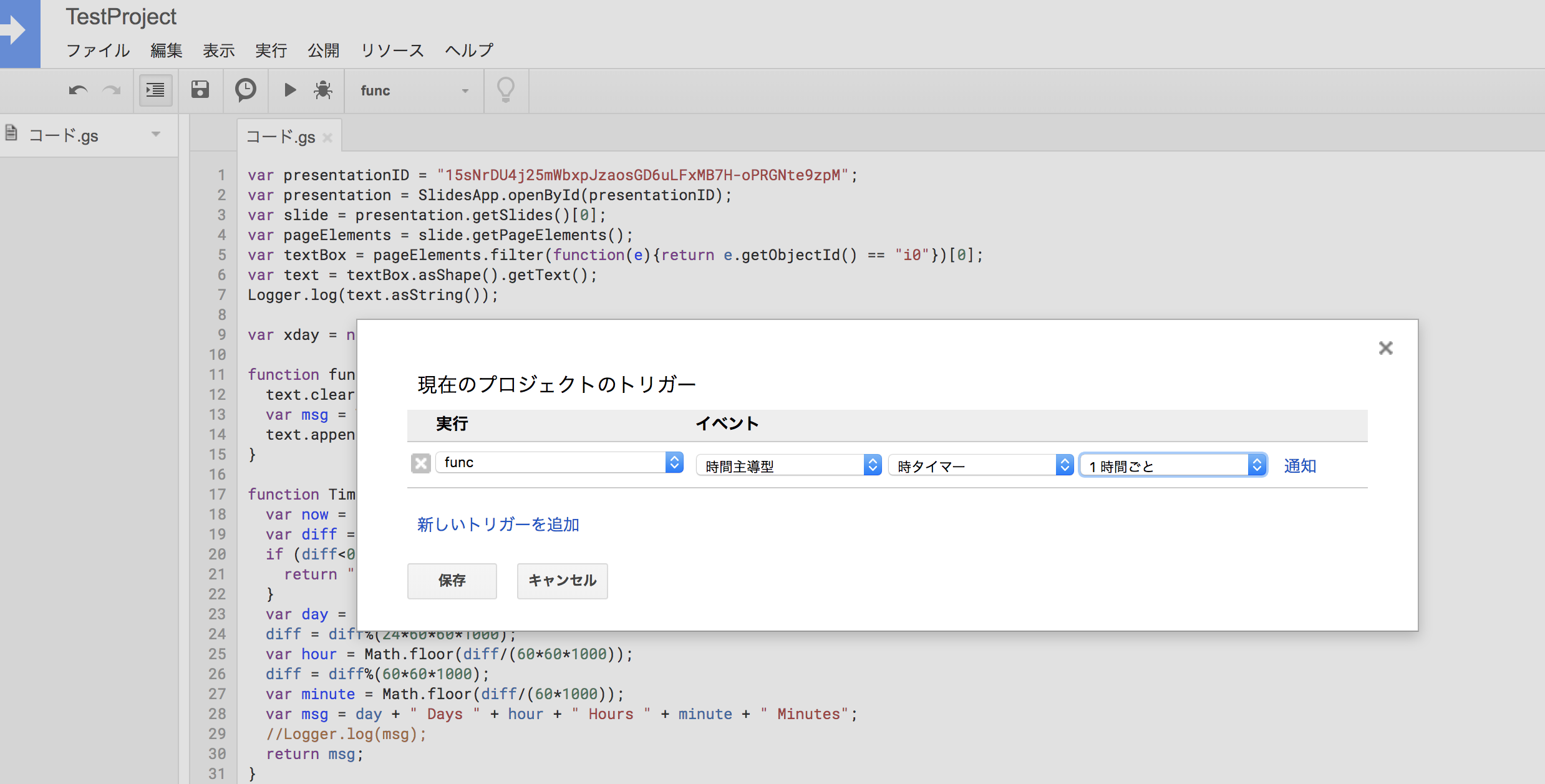
Task: Undo the last edit
Action: [78, 91]
